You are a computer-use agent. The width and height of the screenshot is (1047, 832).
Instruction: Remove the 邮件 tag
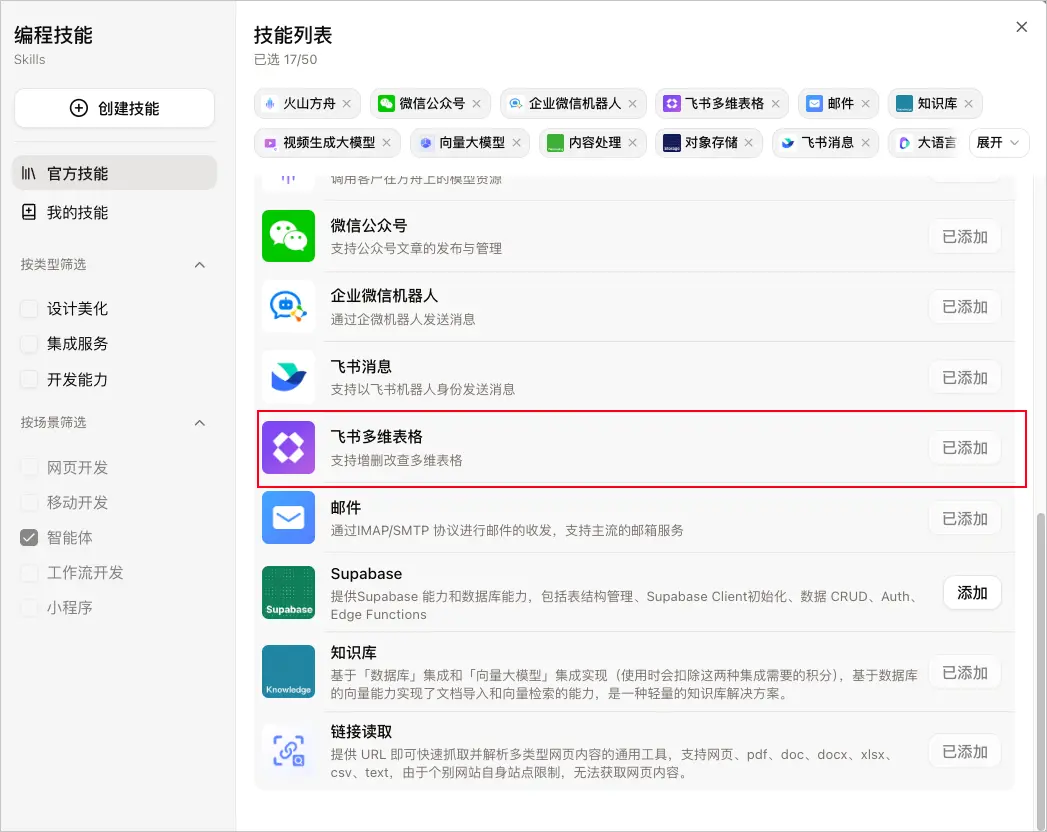click(x=865, y=103)
